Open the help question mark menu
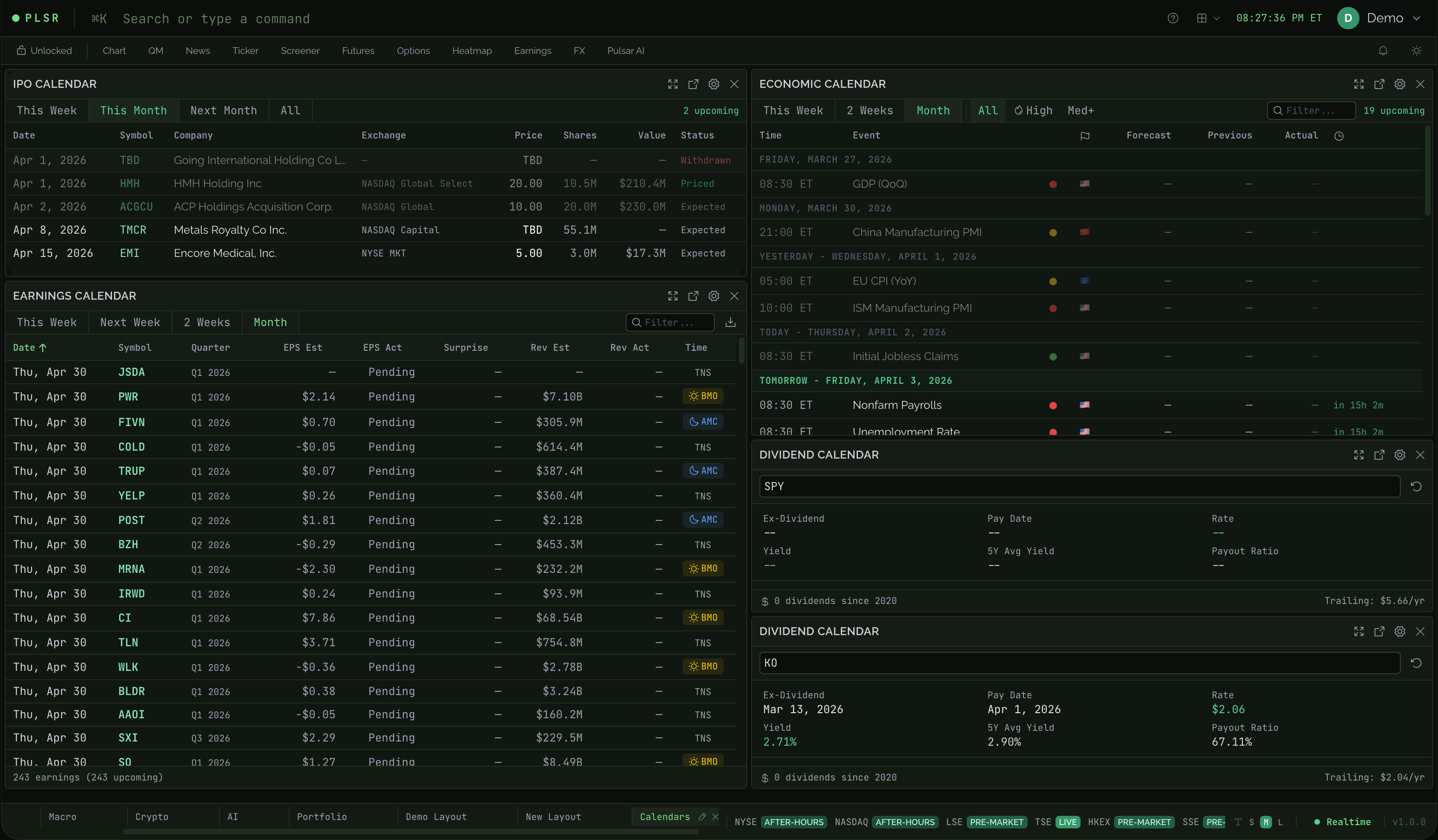This screenshot has height=840, width=1438. (1173, 18)
